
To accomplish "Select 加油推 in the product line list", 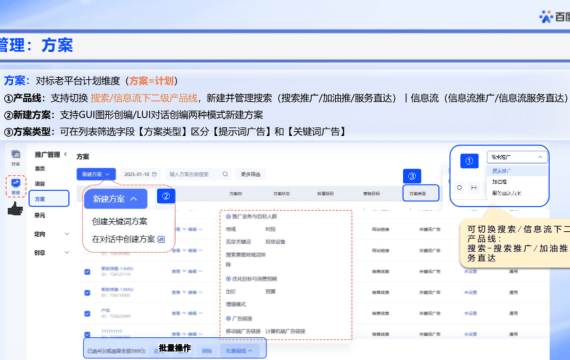I will [499, 182].
